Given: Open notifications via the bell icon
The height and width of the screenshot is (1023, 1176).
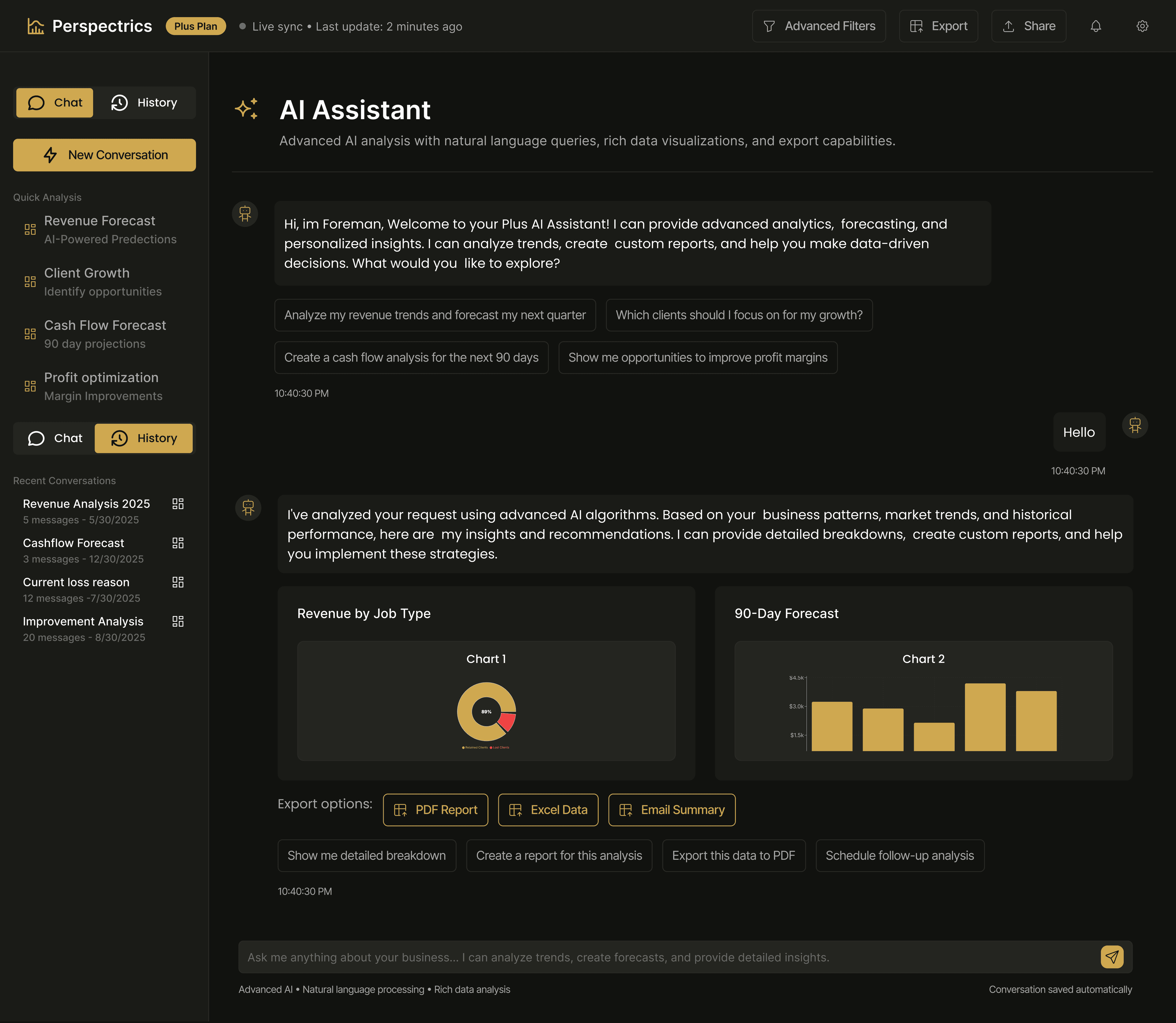Looking at the screenshot, I should coord(1095,26).
